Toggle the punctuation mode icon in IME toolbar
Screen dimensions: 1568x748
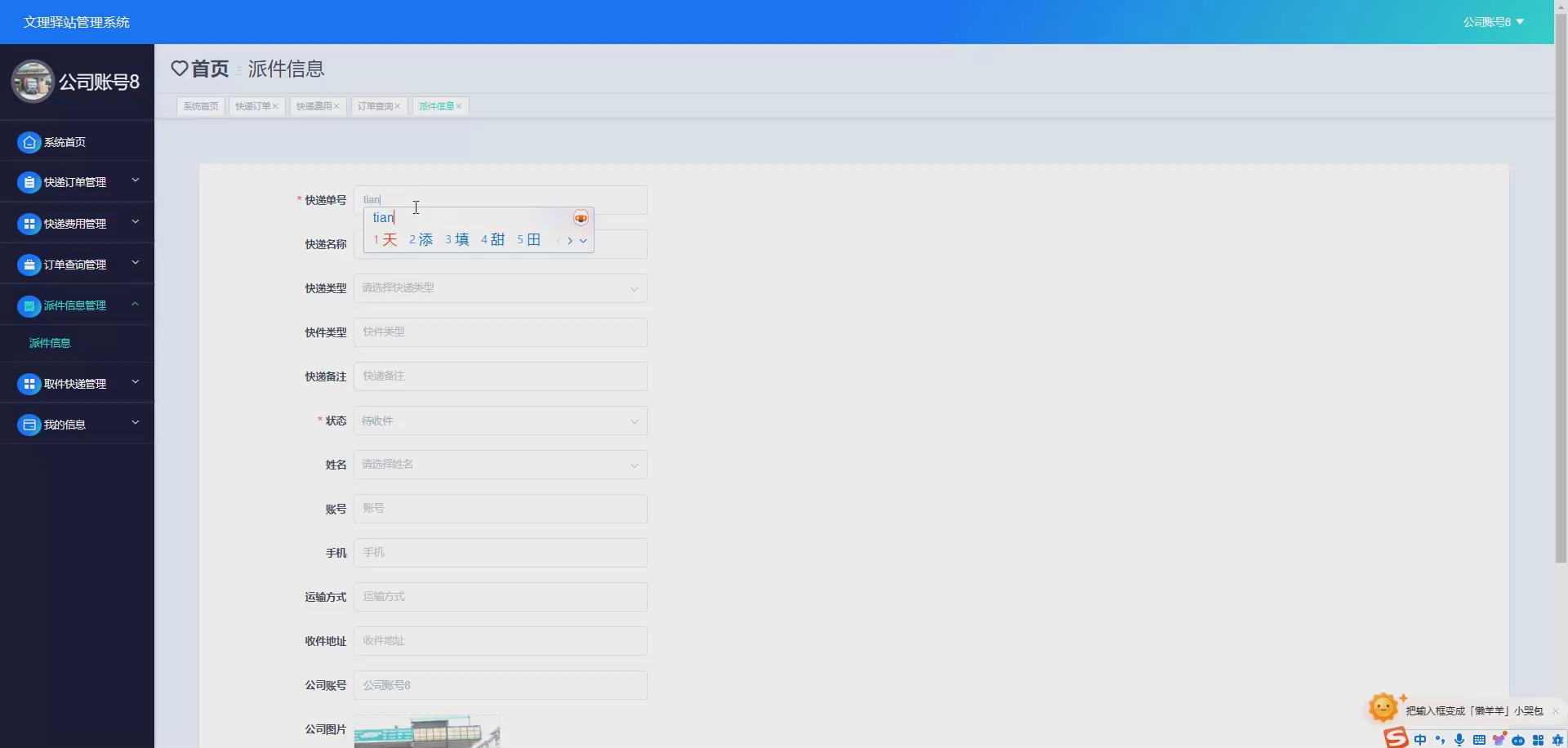tap(1440, 740)
